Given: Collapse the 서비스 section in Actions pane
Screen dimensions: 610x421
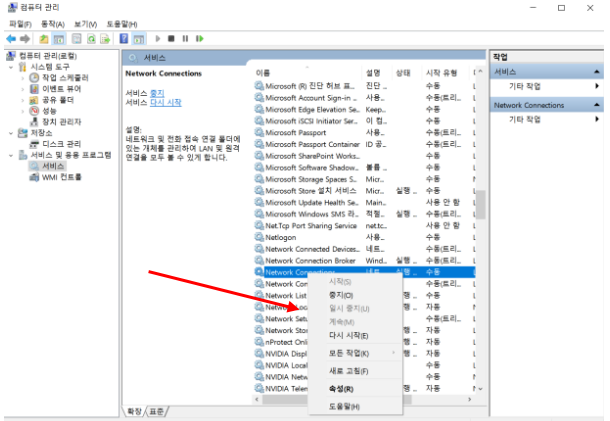Looking at the screenshot, I should pos(596,72).
